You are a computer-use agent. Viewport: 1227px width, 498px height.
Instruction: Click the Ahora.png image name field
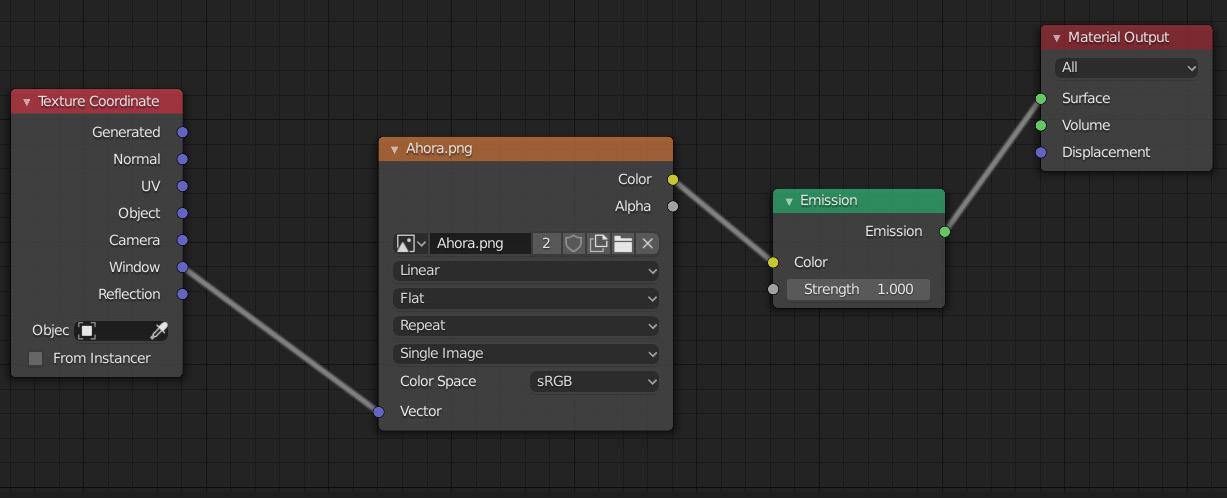click(x=481, y=243)
